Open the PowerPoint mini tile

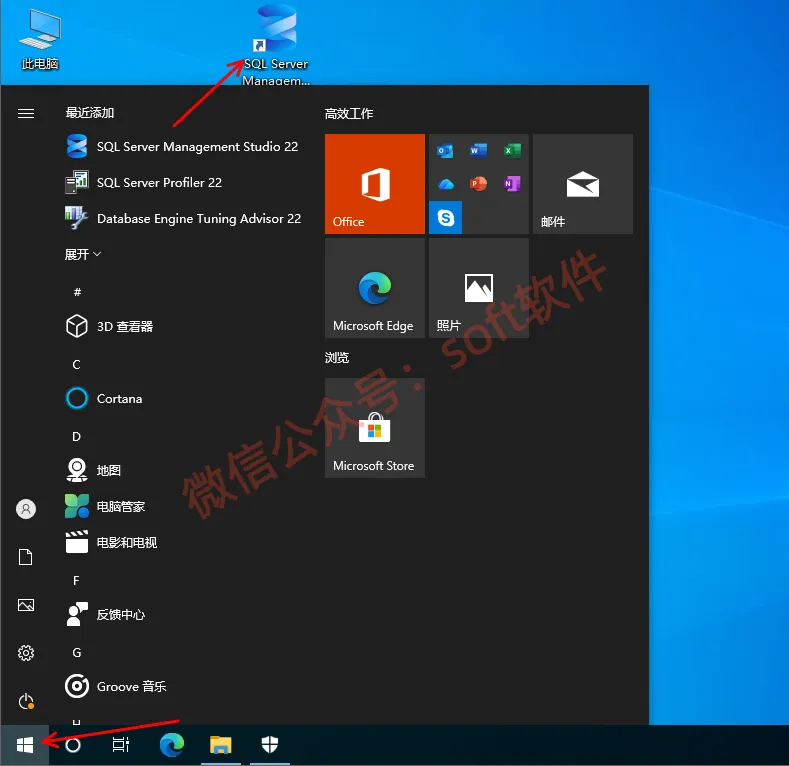pos(479,184)
